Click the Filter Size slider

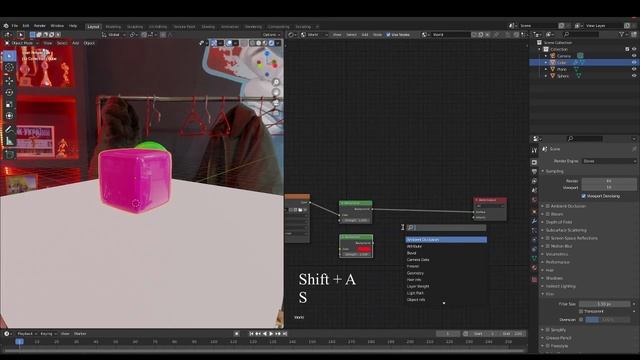[604, 304]
